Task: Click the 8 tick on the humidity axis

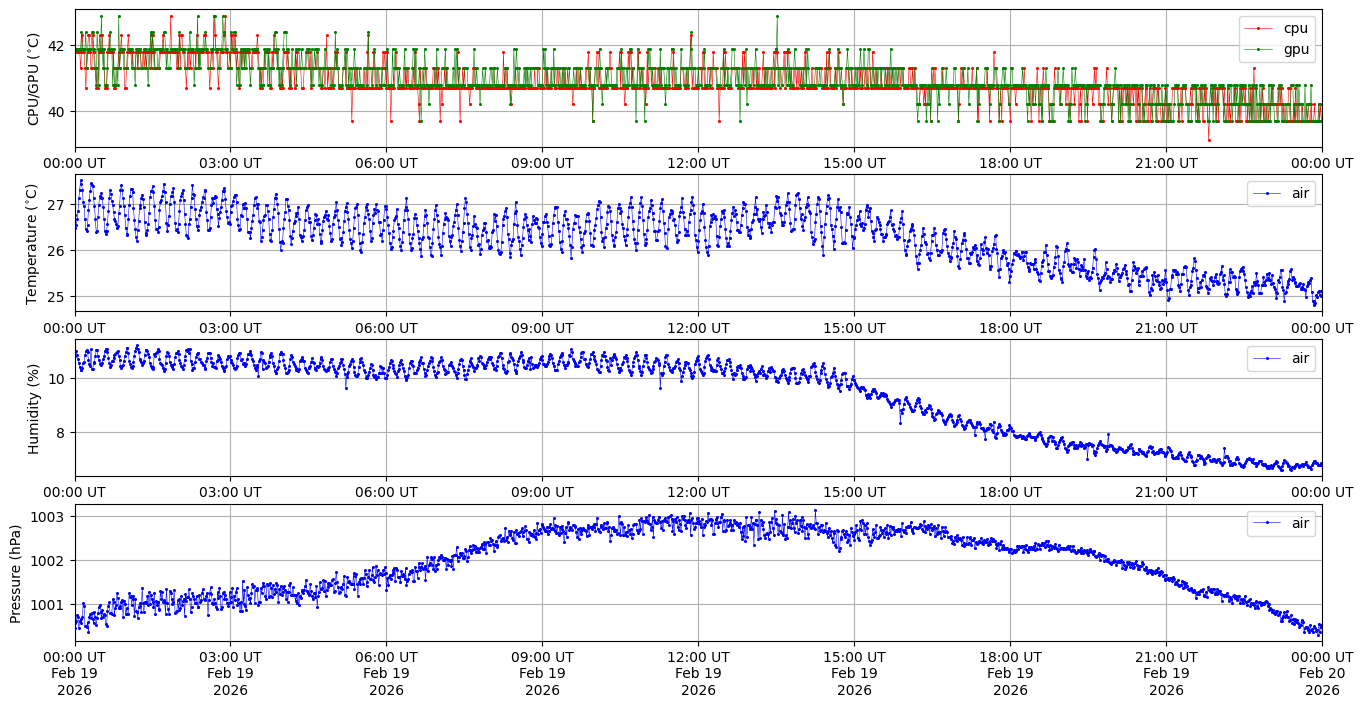Action: (61, 433)
